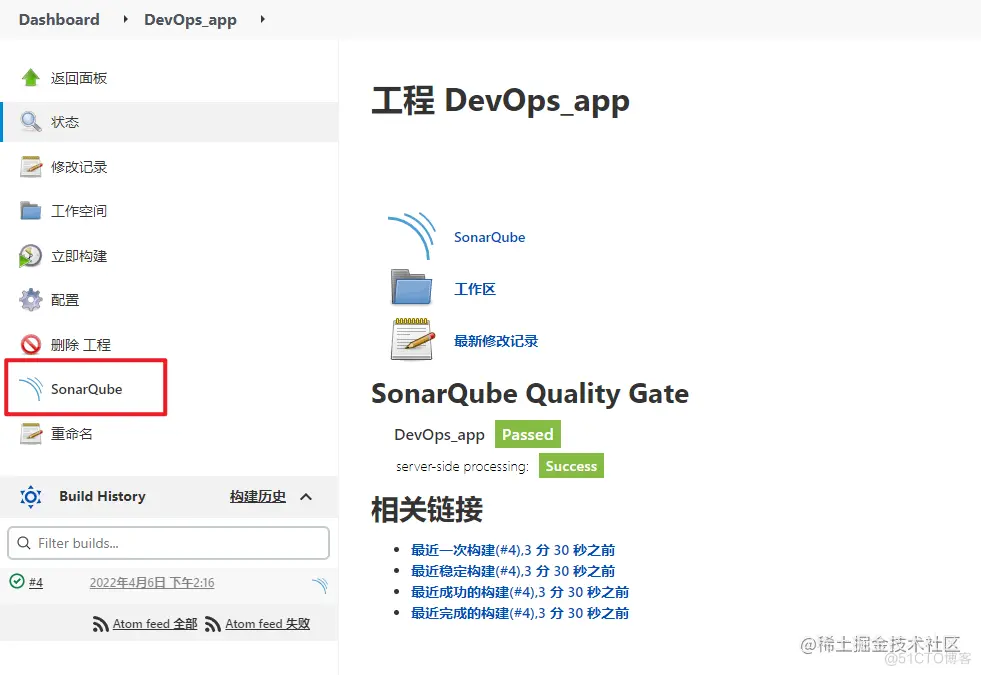Open 最近稳定构建(#4) link
This screenshot has height=675, width=981.
click(x=513, y=571)
